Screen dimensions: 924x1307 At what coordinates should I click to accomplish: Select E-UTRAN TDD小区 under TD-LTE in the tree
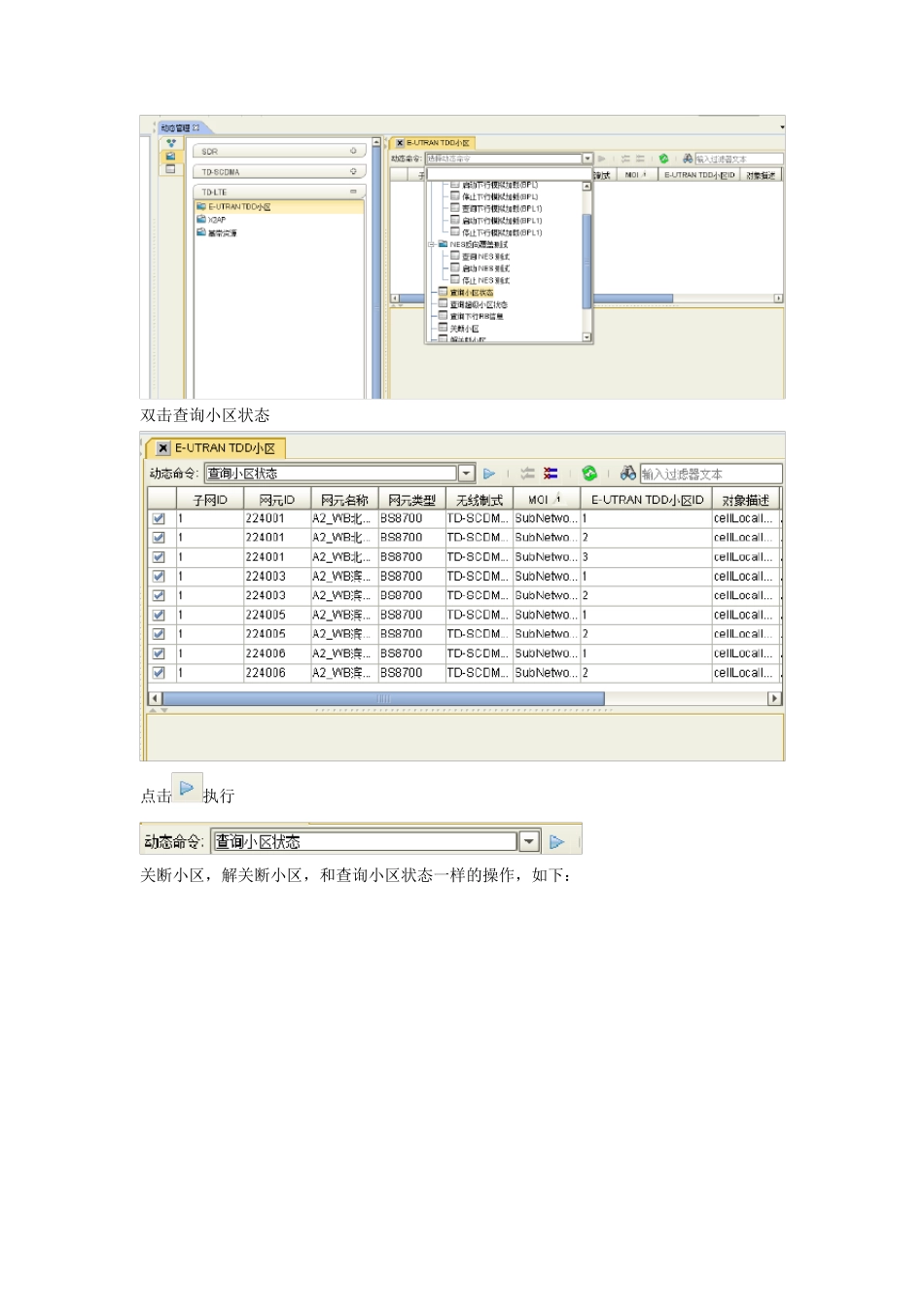(x=239, y=207)
